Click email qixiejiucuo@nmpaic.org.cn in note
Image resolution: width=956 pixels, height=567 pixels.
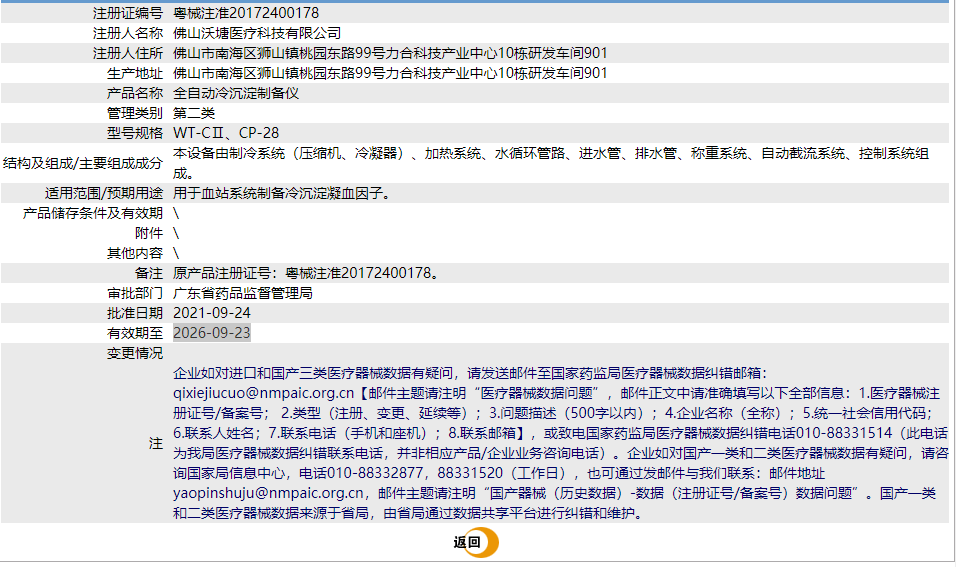point(263,393)
